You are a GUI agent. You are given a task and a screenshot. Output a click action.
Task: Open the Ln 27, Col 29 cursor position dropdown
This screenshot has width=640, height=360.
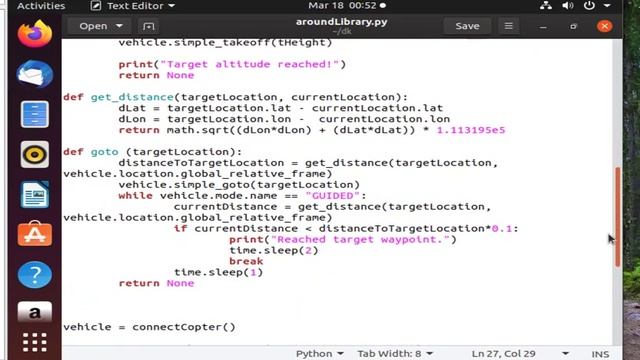[520, 353]
